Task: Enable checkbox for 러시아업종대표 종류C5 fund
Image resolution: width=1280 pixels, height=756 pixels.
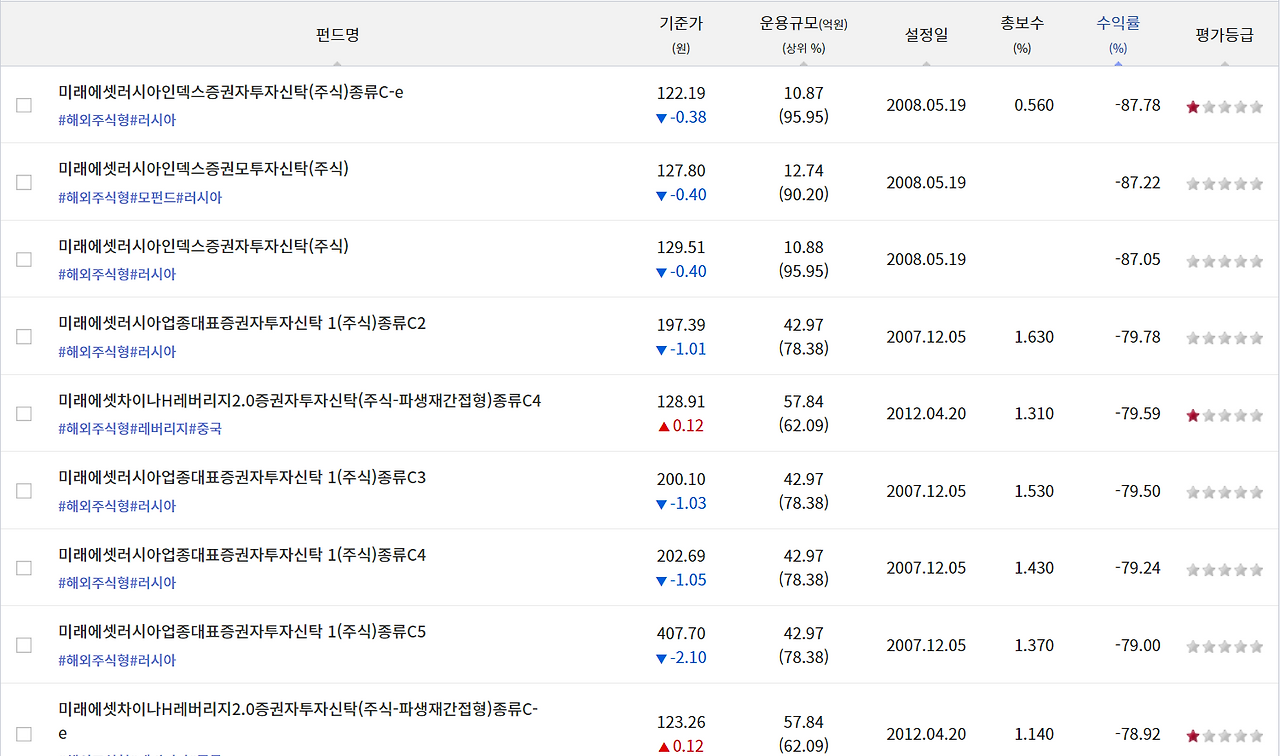Action: tap(24, 645)
